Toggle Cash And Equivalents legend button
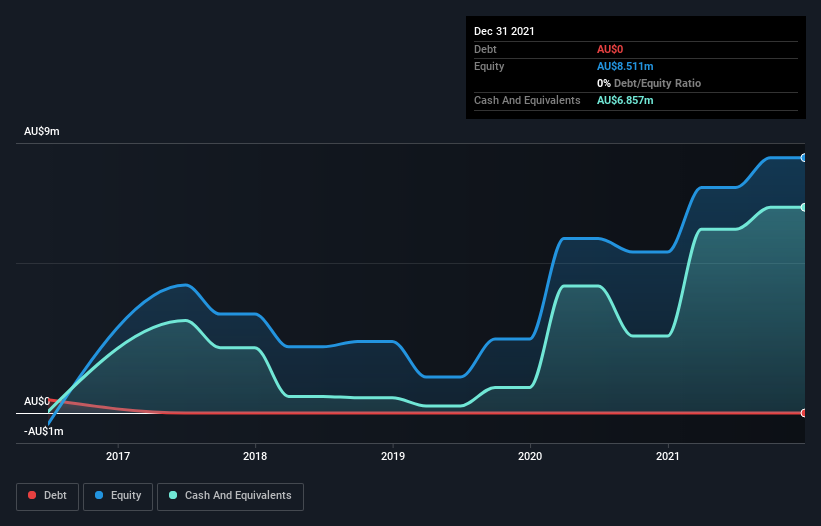This screenshot has width=821, height=526. click(x=230, y=496)
